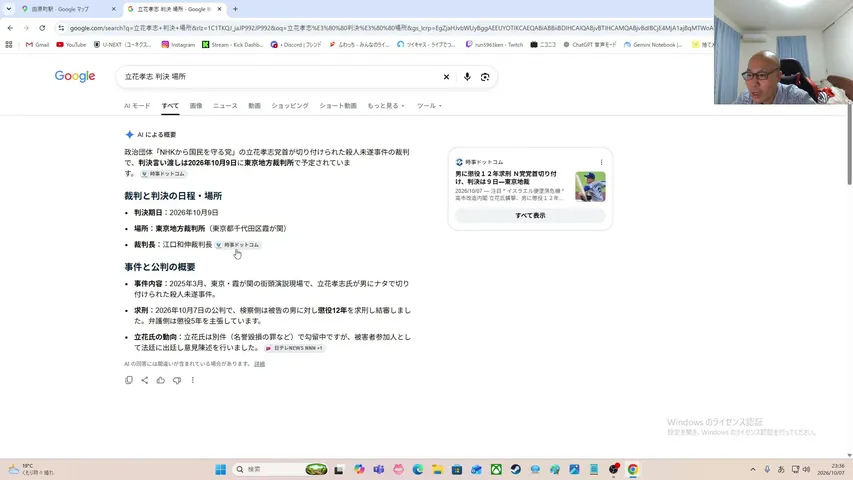This screenshot has width=853, height=480.
Task: Go to Google home via the logo
Action: coord(75,76)
